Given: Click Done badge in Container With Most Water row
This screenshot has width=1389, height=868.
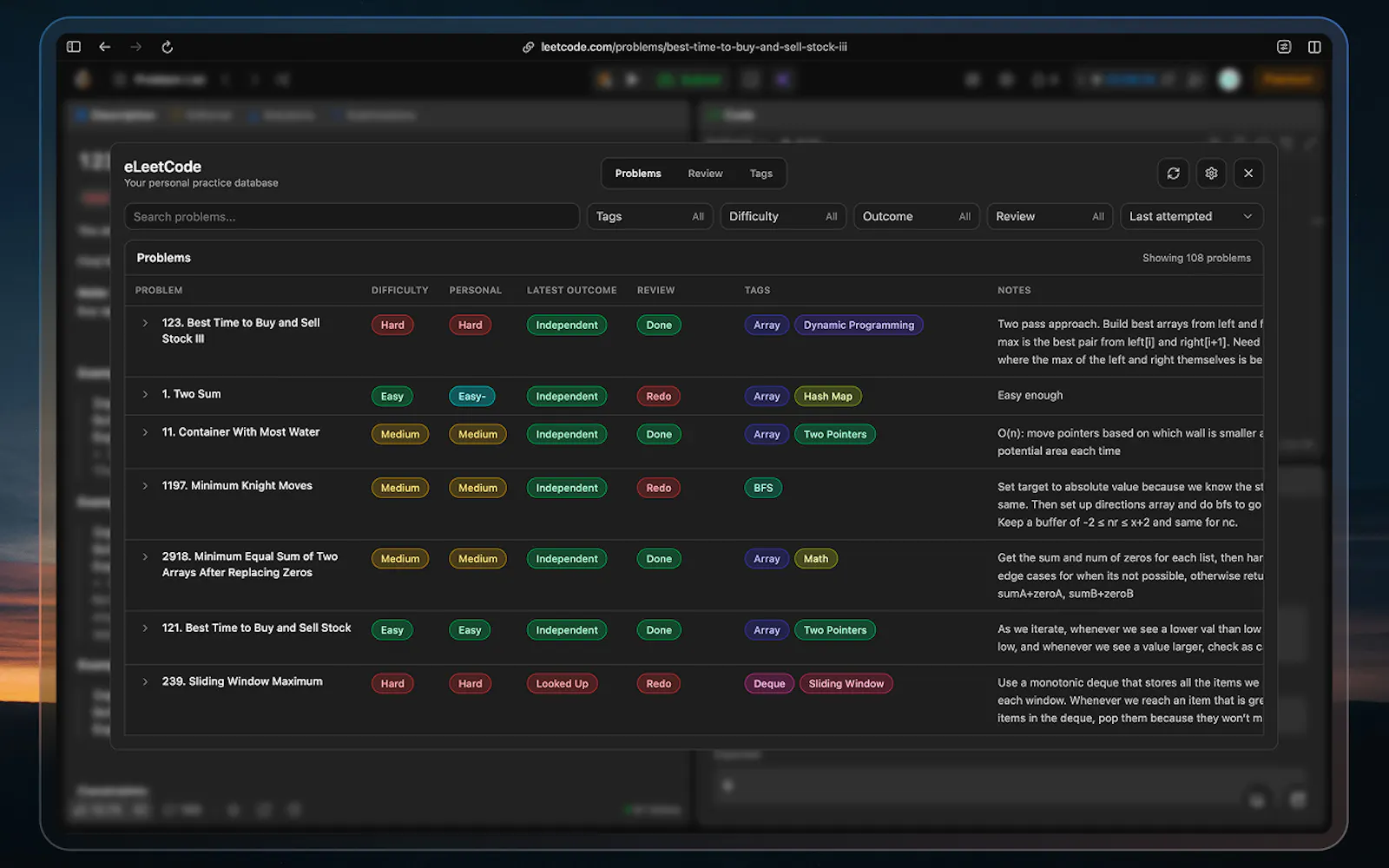Looking at the screenshot, I should [658, 434].
